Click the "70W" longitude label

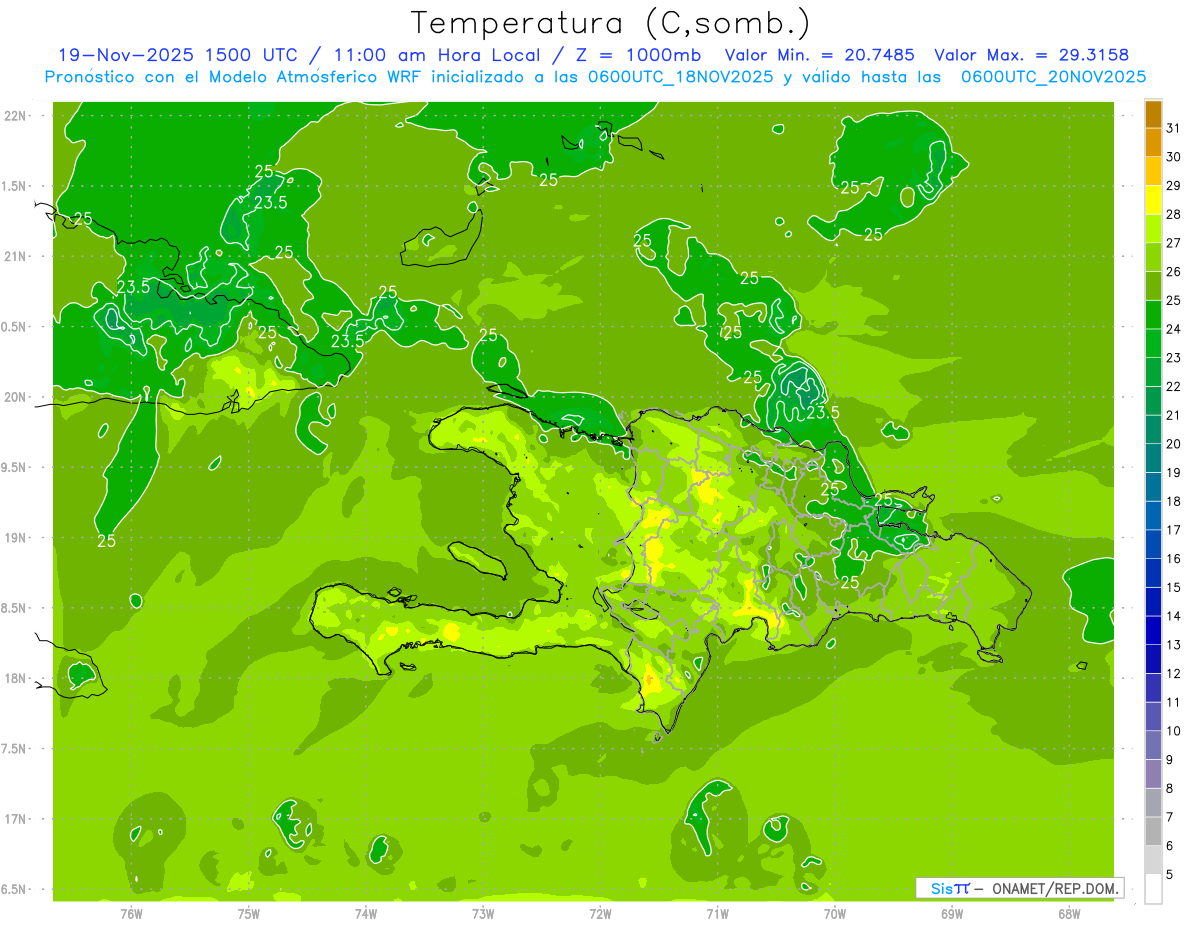point(835,914)
